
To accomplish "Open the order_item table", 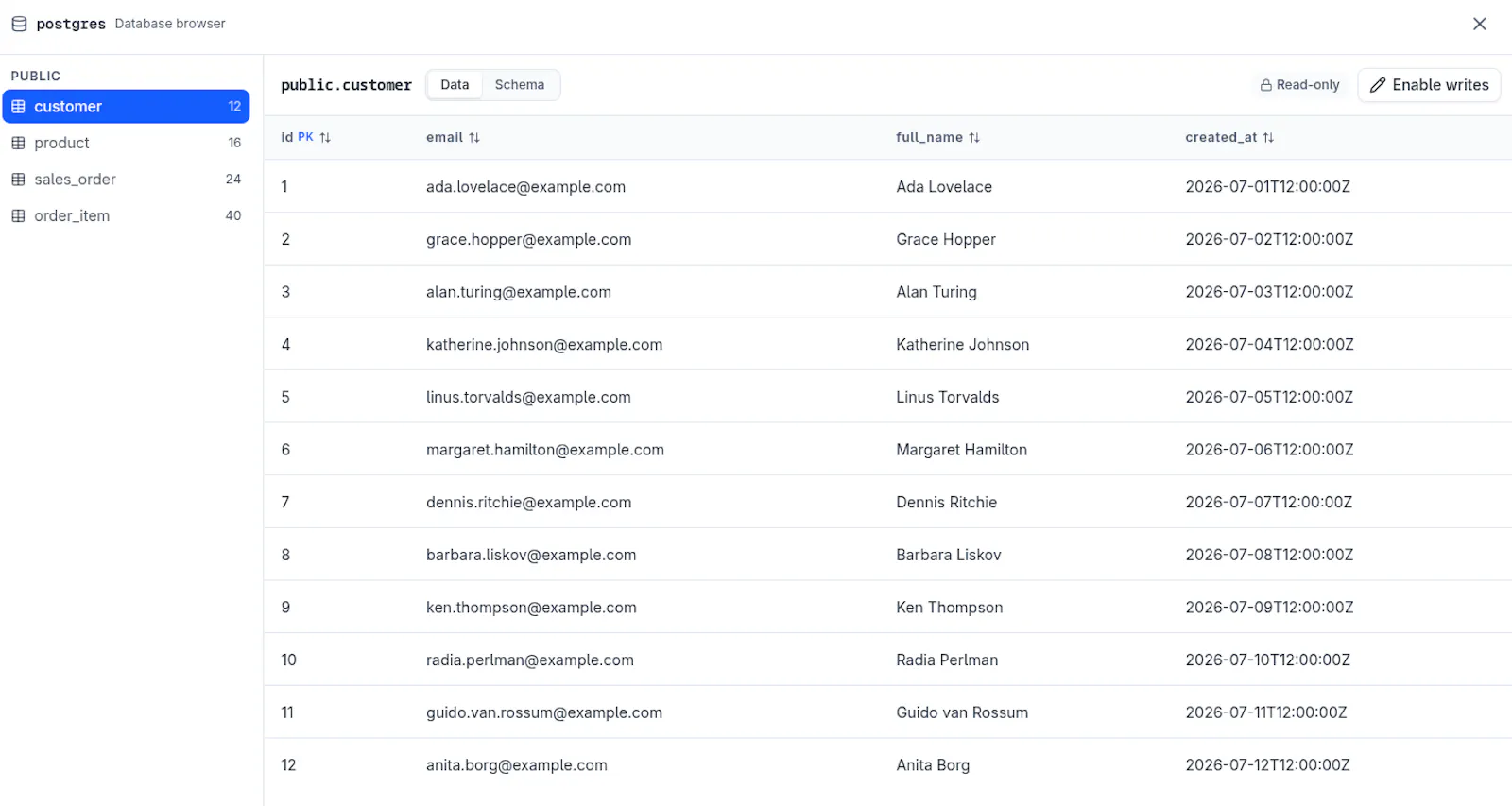I will (x=126, y=215).
